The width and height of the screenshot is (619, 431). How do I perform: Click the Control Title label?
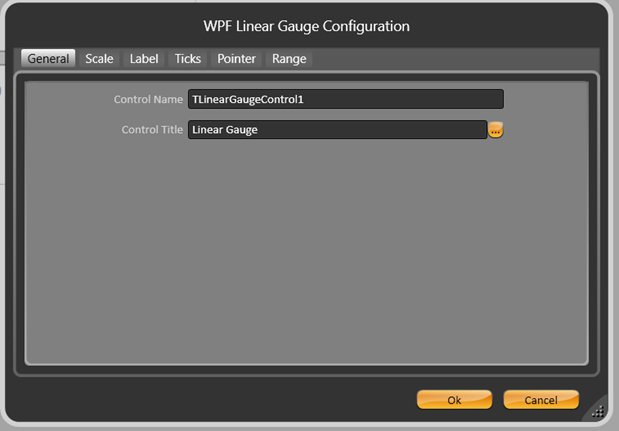pyautogui.click(x=152, y=130)
